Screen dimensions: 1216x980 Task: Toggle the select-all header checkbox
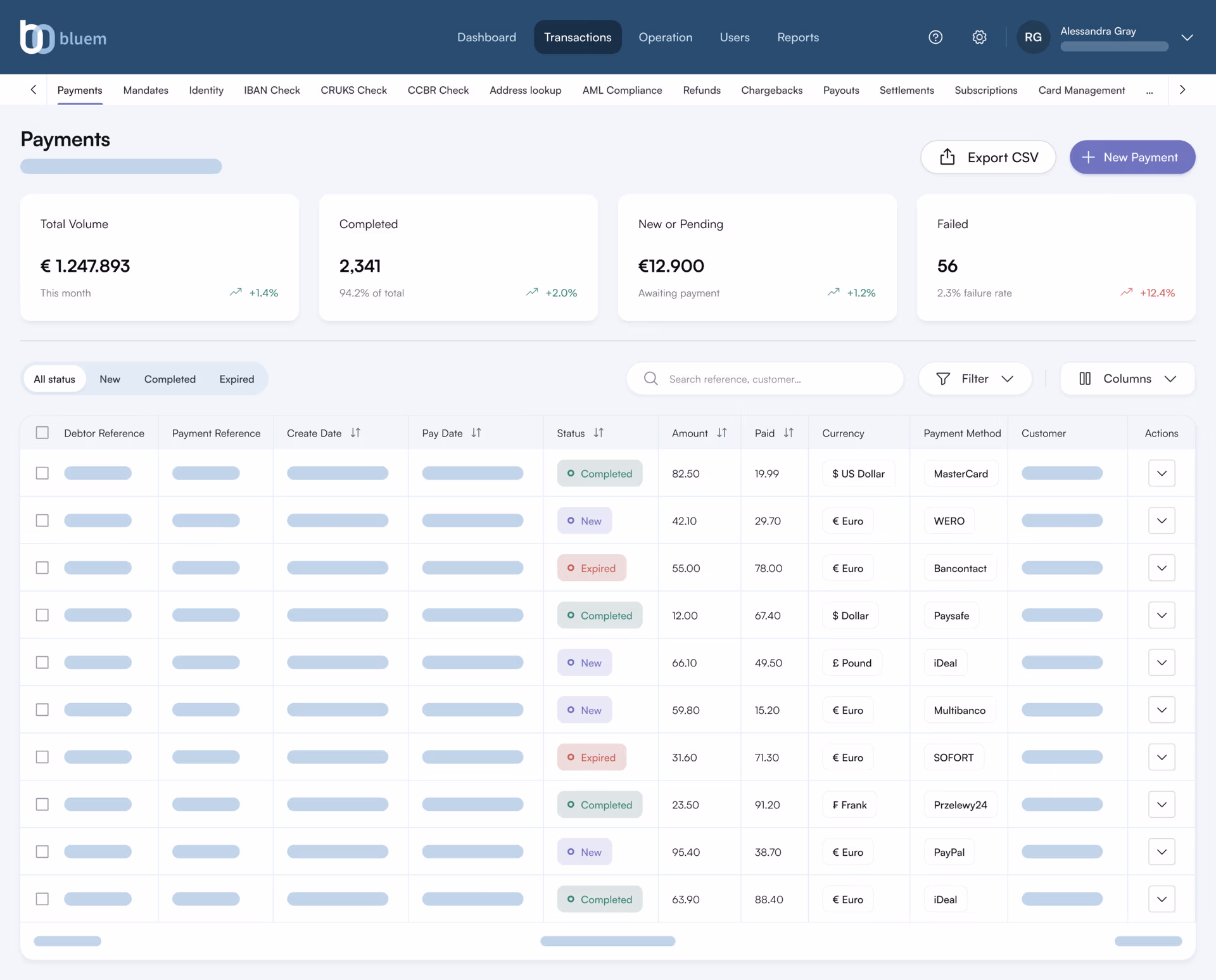(x=42, y=433)
